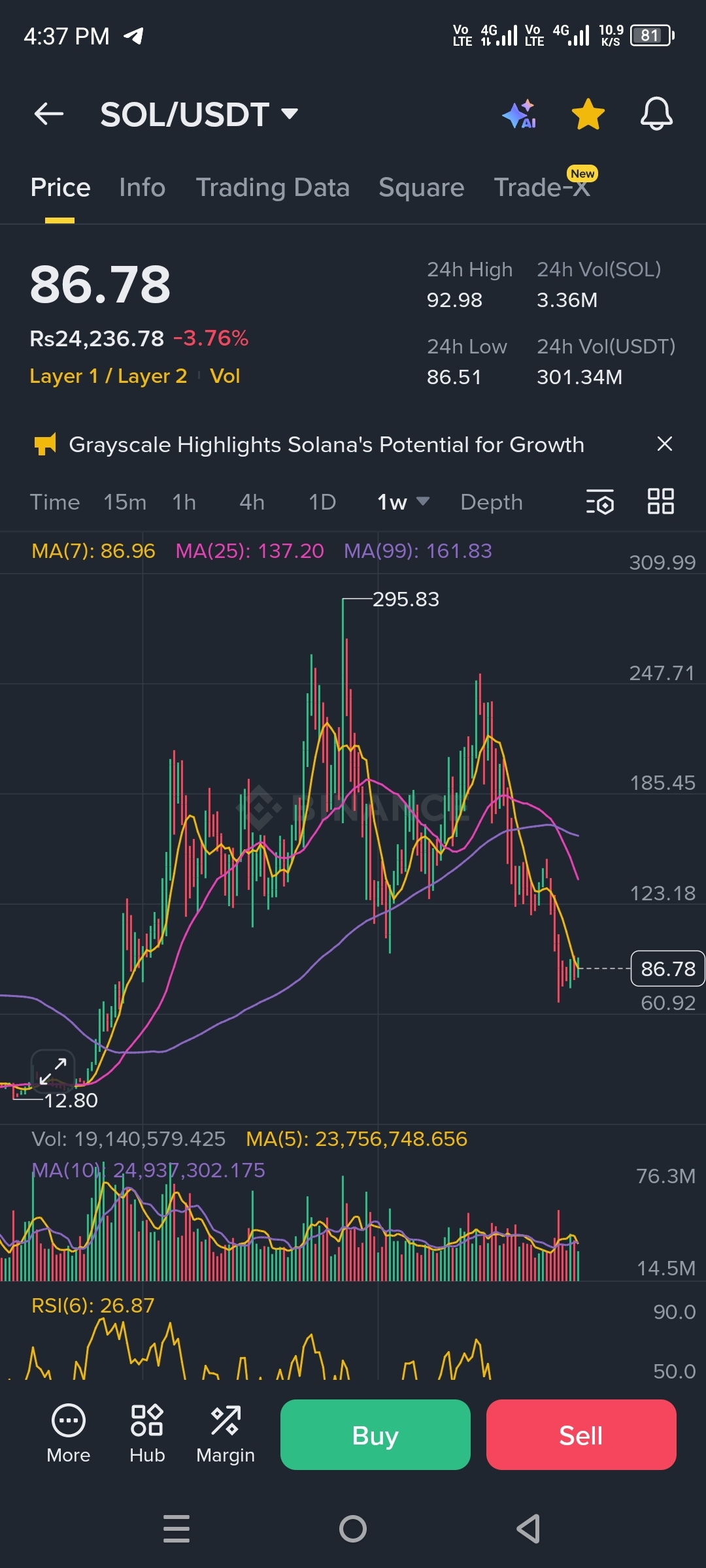Tap the red Sell button

click(x=581, y=1435)
